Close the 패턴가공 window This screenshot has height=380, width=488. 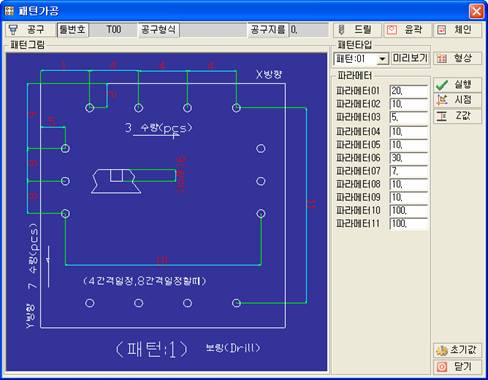(476, 11)
